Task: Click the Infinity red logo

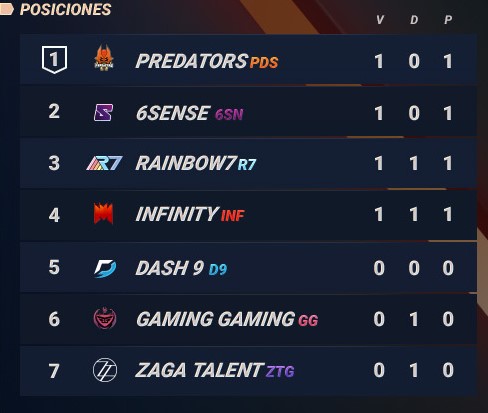Action: (104, 213)
